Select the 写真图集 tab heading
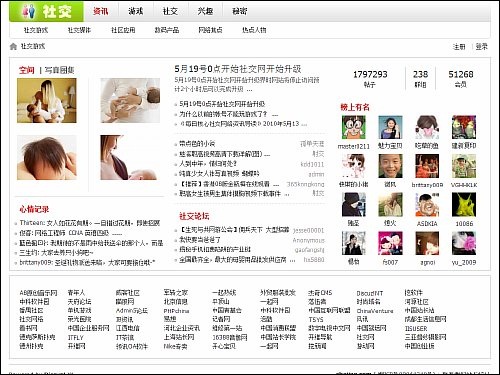This screenshot has width=500, height=375. [x=59, y=70]
